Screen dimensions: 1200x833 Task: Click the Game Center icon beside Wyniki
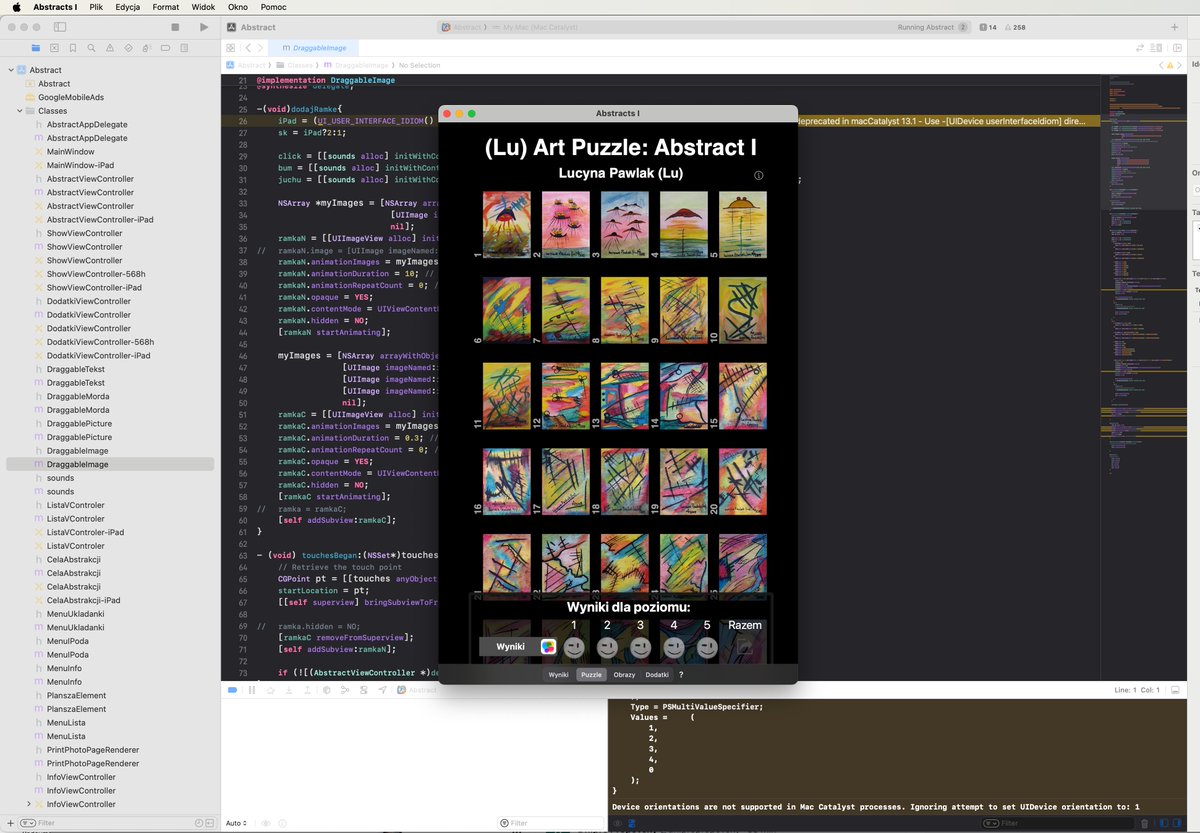(x=548, y=647)
